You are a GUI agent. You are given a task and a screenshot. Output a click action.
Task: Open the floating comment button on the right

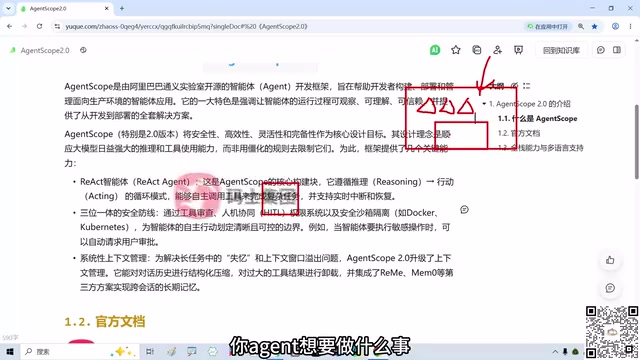click(x=610, y=288)
